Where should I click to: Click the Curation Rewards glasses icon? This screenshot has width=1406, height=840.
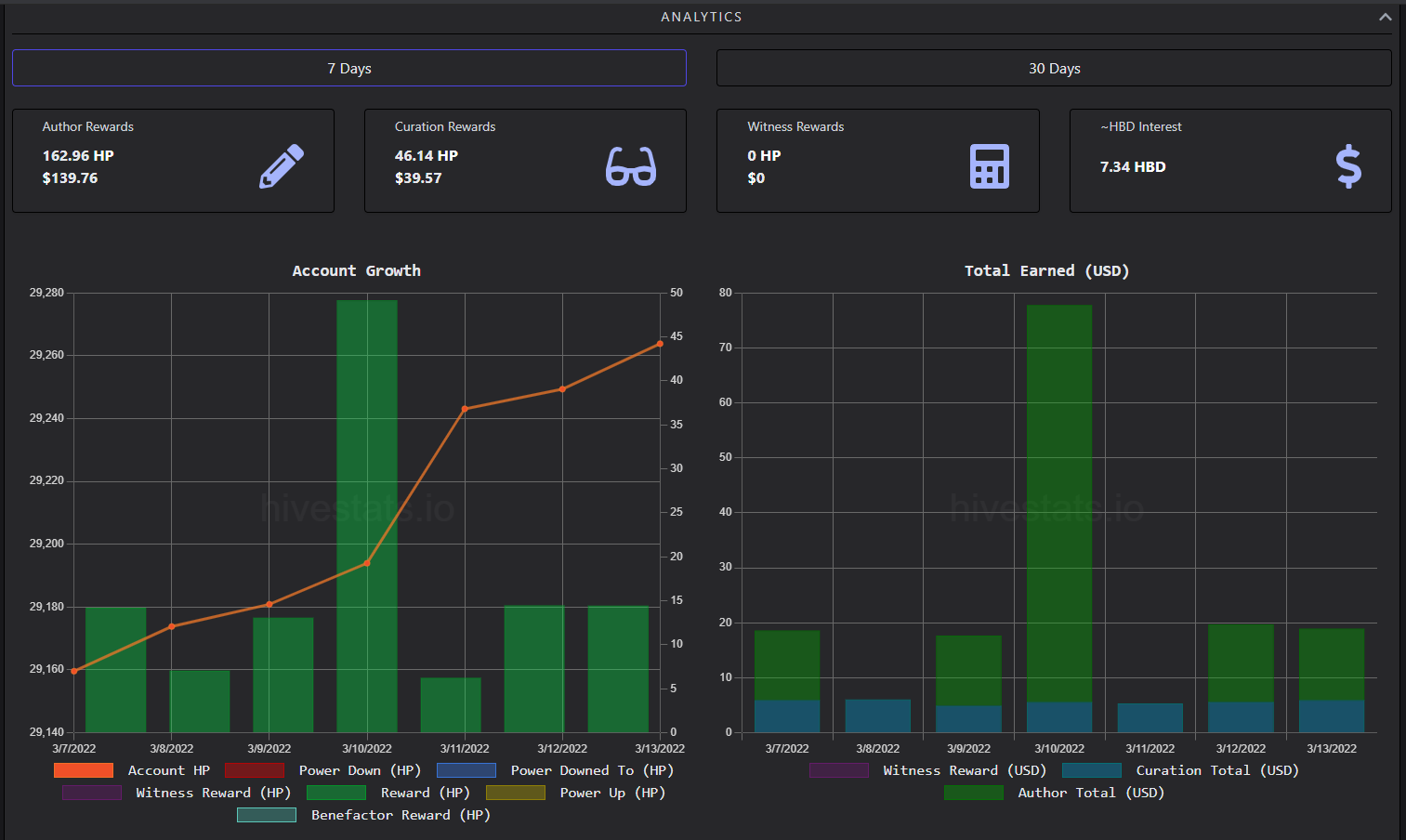[631, 166]
